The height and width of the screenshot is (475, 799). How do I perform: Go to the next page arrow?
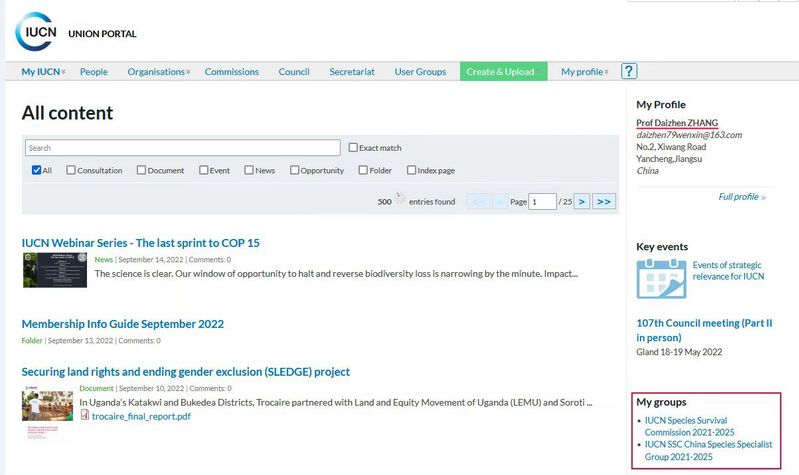pos(581,201)
